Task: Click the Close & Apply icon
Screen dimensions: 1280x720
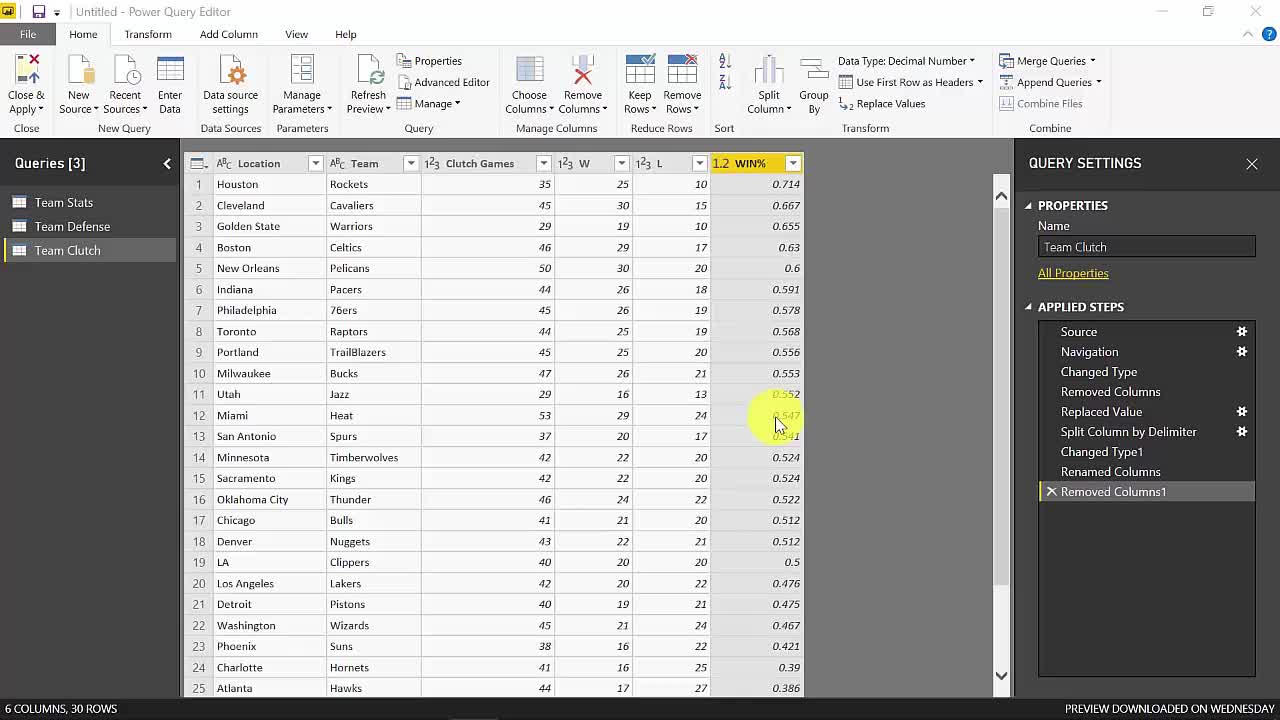Action: 26,72
